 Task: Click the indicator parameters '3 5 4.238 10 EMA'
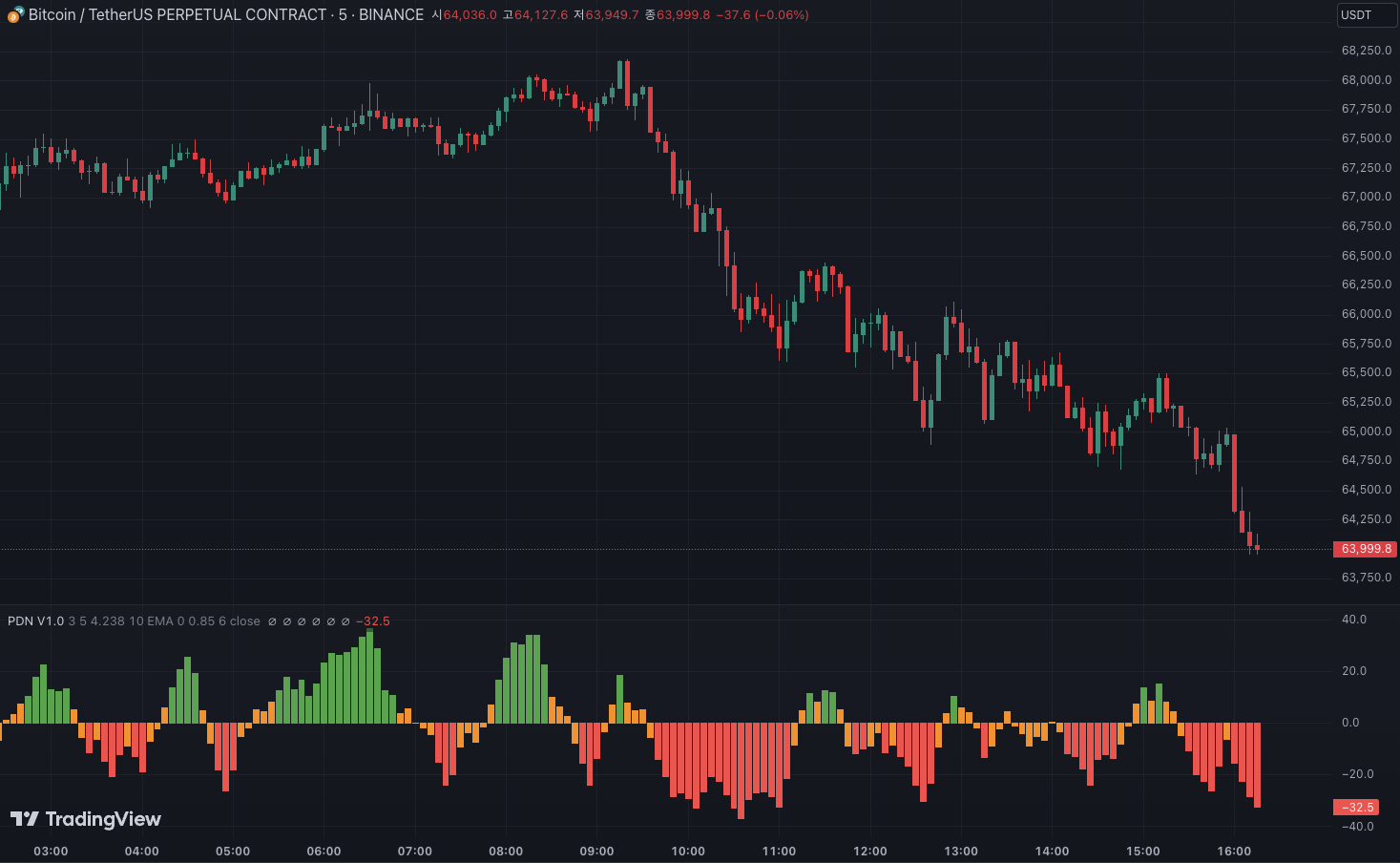coord(121,621)
